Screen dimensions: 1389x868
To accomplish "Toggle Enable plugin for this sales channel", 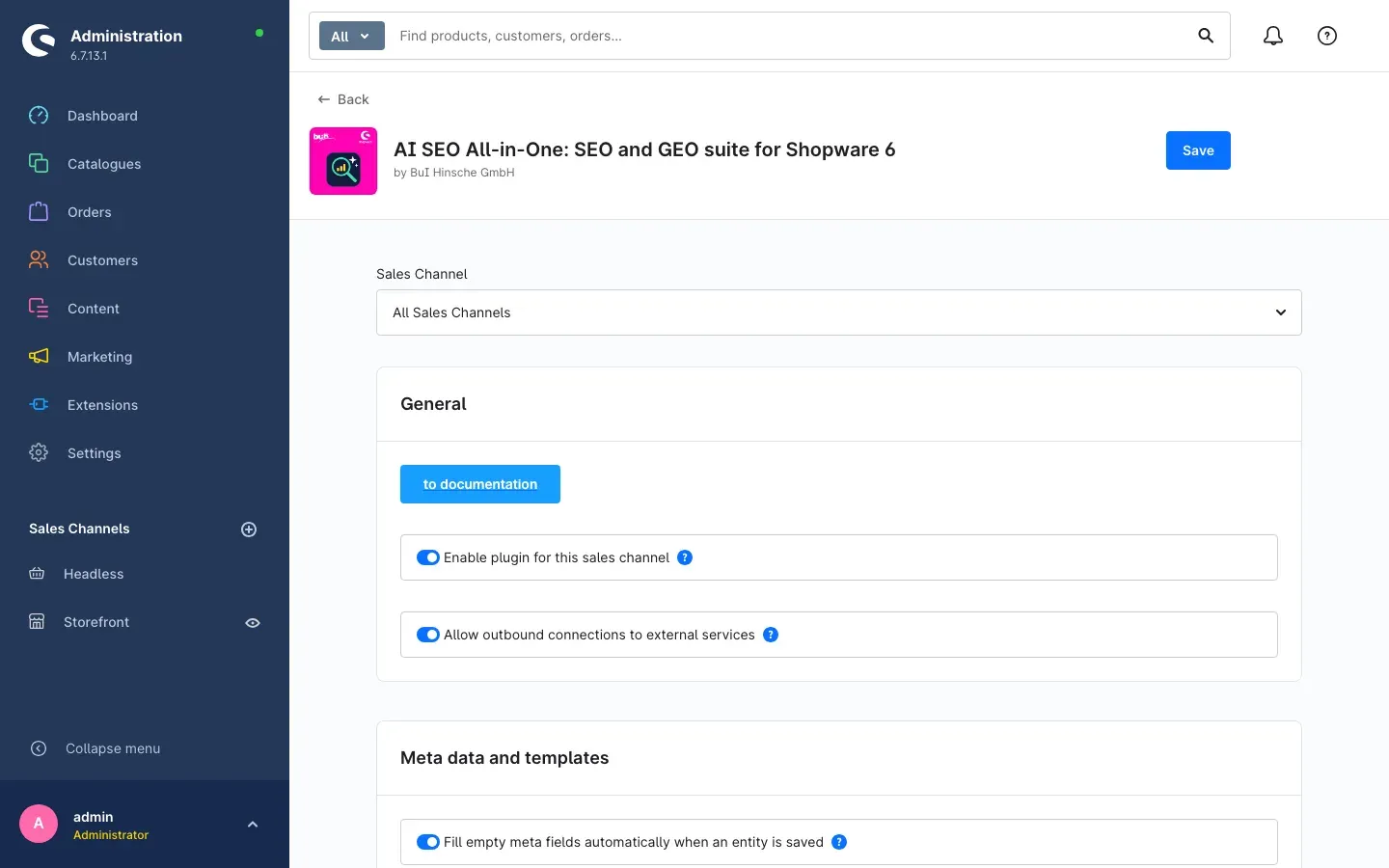I will pyautogui.click(x=428, y=557).
